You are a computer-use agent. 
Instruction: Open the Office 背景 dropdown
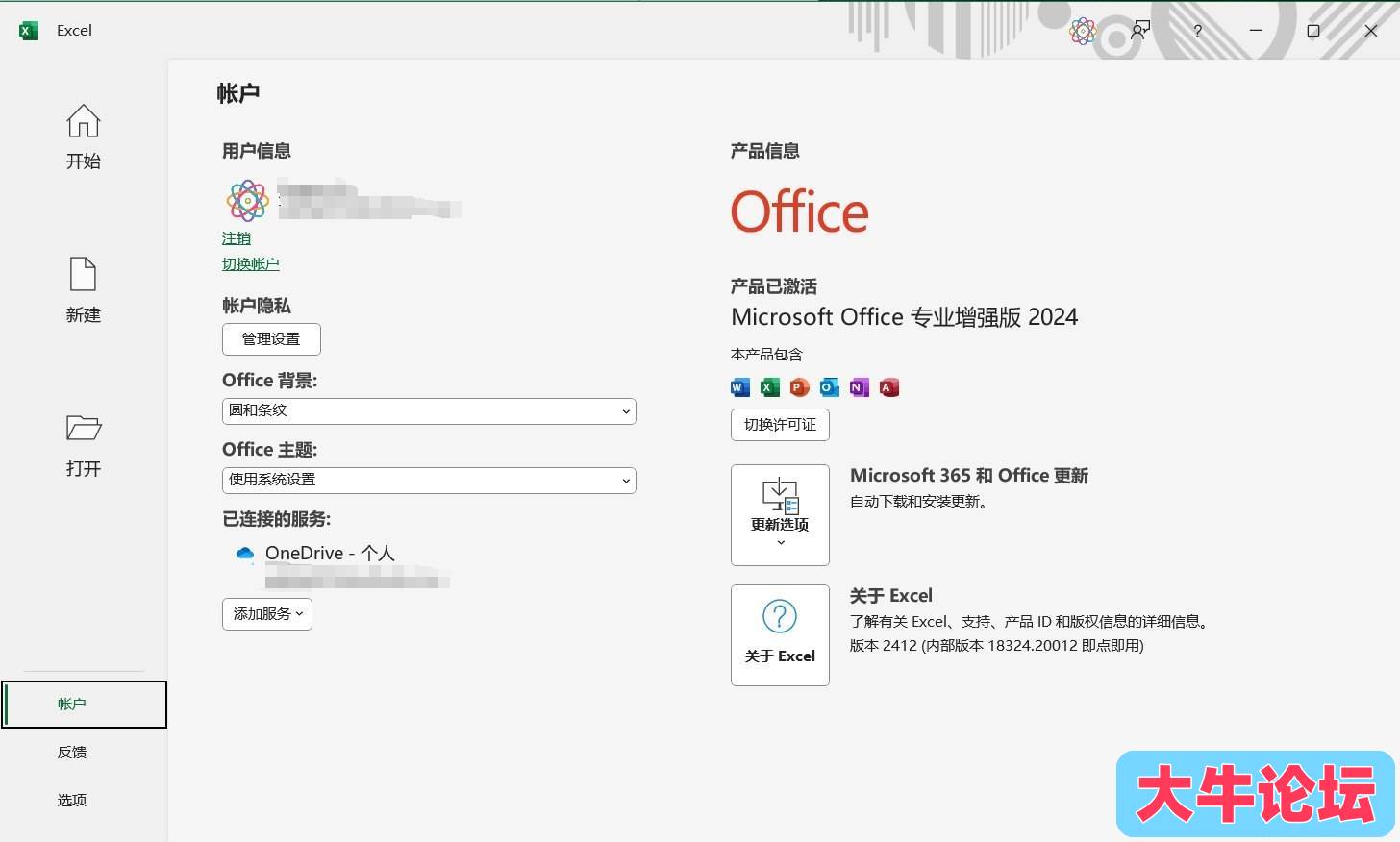click(429, 411)
